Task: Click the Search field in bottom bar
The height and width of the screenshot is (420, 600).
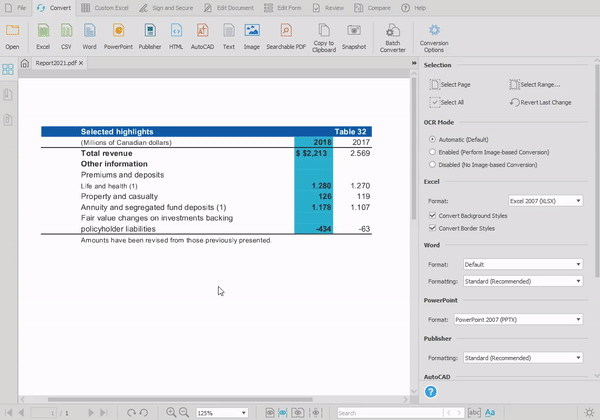Action: (x=390, y=412)
